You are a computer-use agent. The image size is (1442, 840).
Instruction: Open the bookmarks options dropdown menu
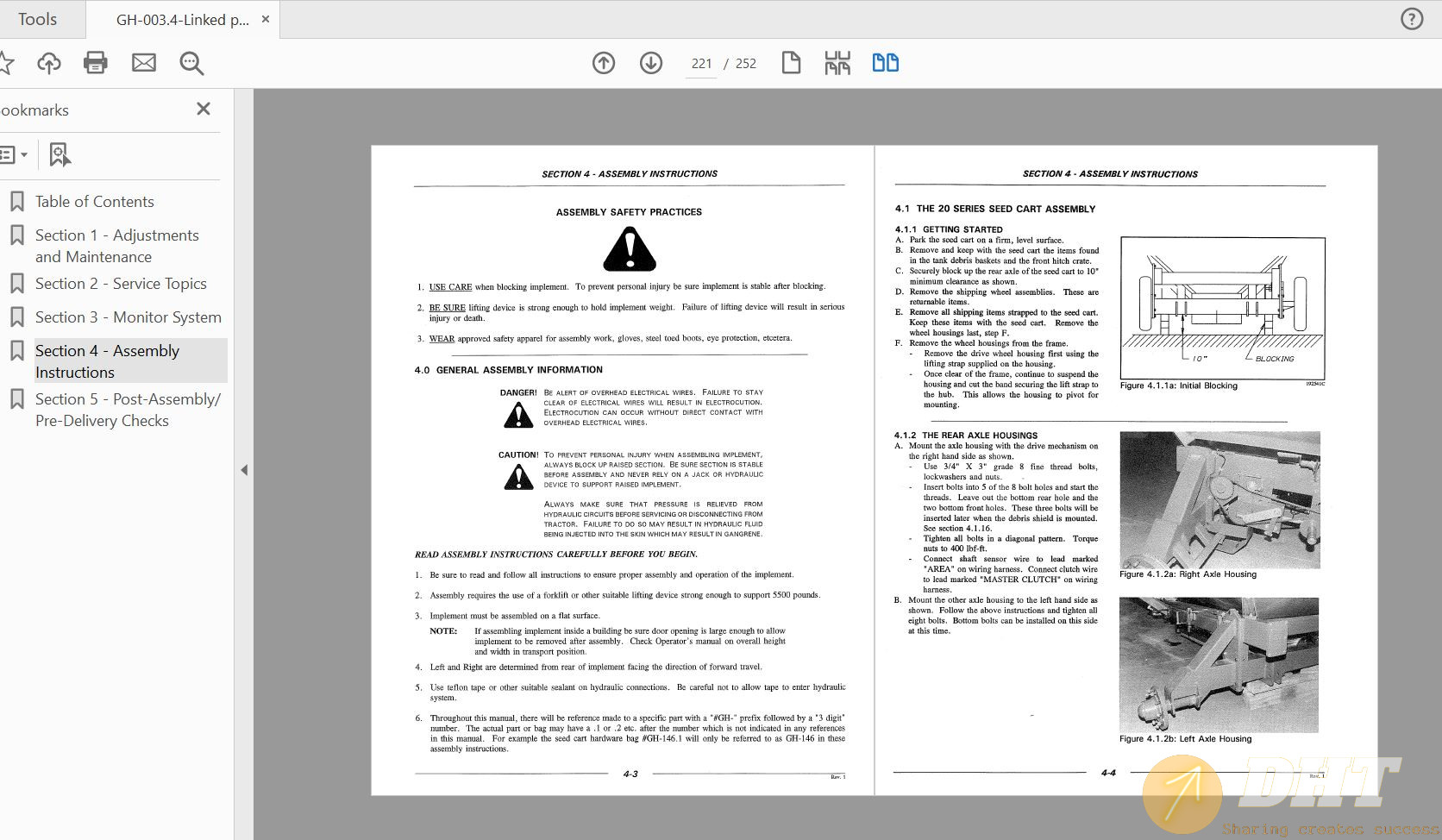pos(13,155)
